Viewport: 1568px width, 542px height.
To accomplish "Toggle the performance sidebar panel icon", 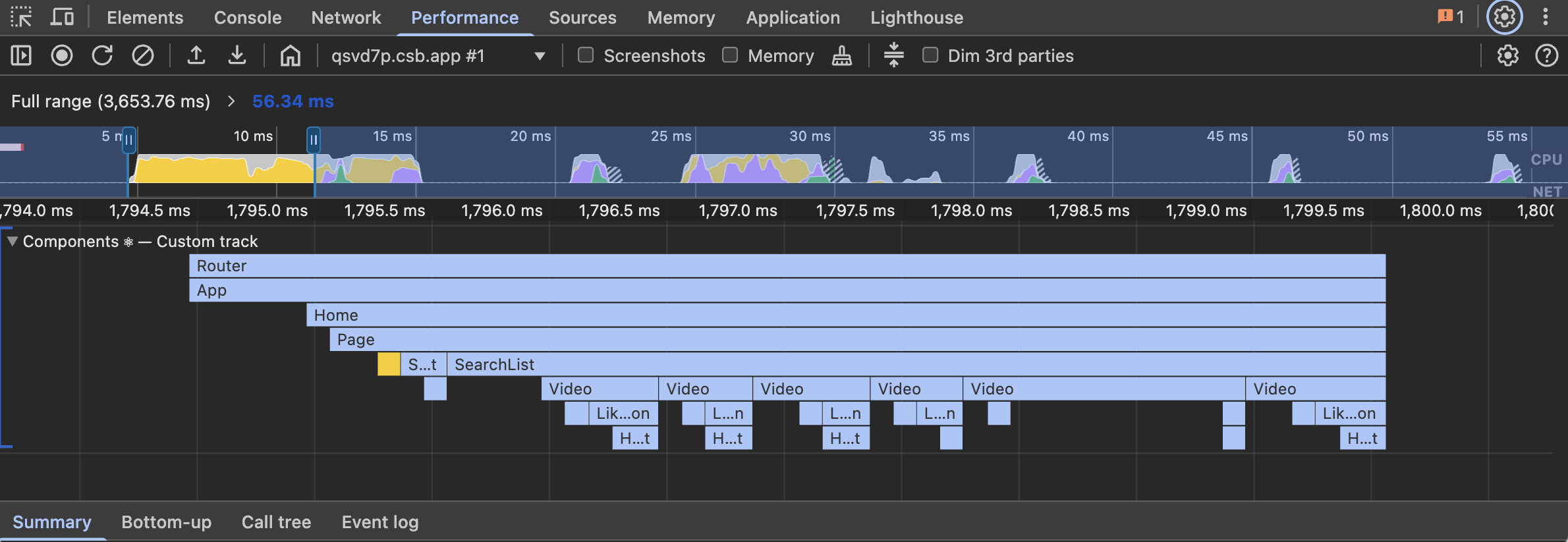I will click(21, 55).
